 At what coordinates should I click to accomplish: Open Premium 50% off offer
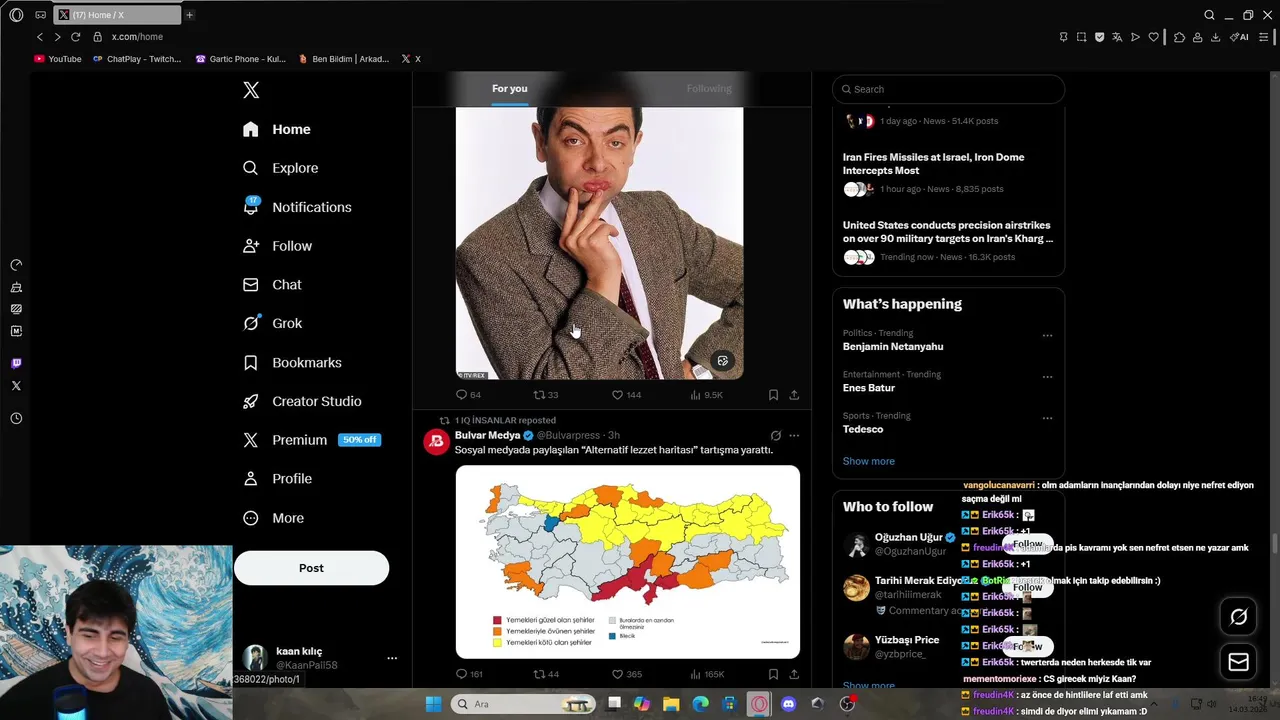coord(311,440)
